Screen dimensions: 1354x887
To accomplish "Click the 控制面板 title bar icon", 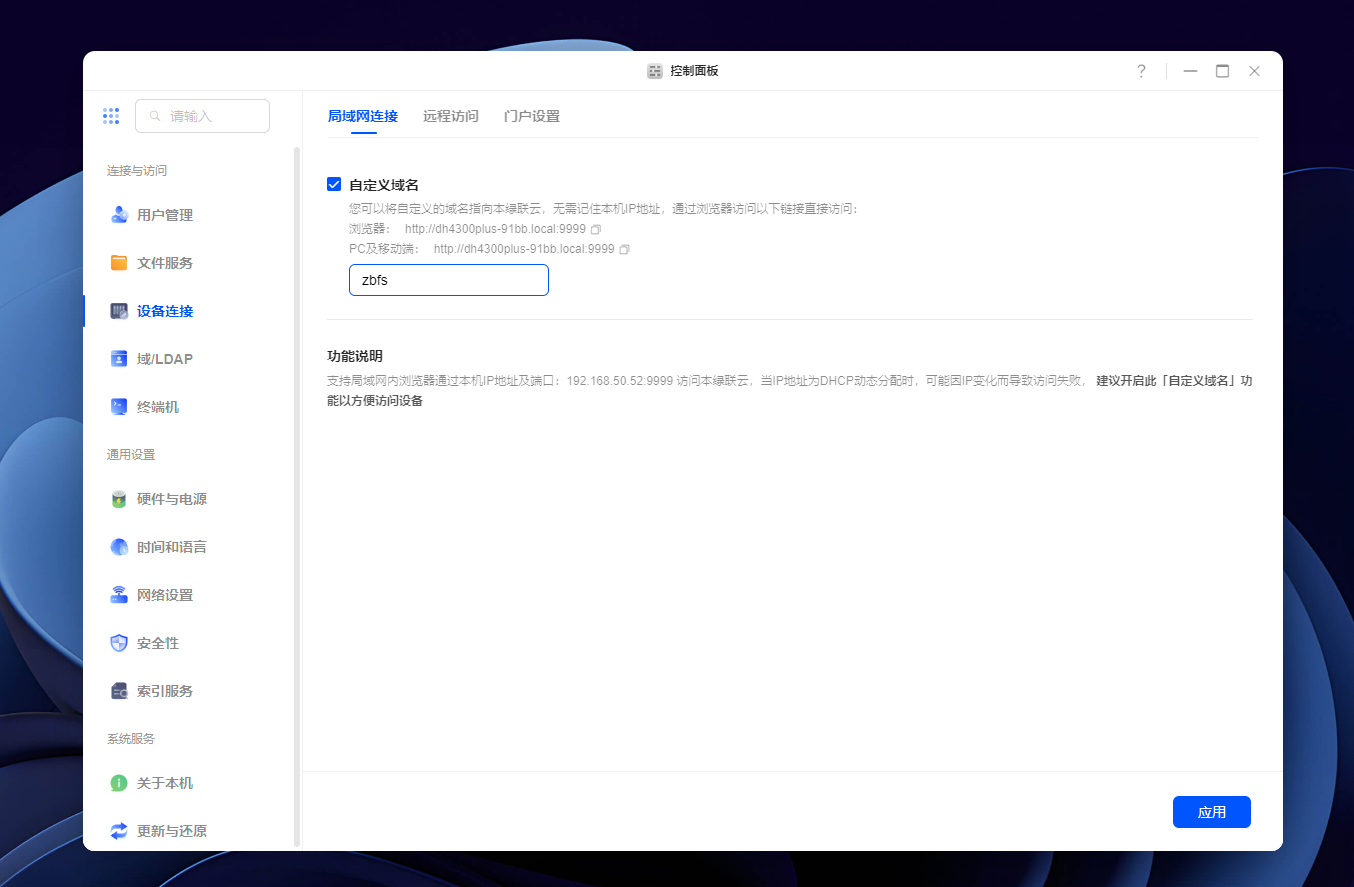I will pos(655,71).
